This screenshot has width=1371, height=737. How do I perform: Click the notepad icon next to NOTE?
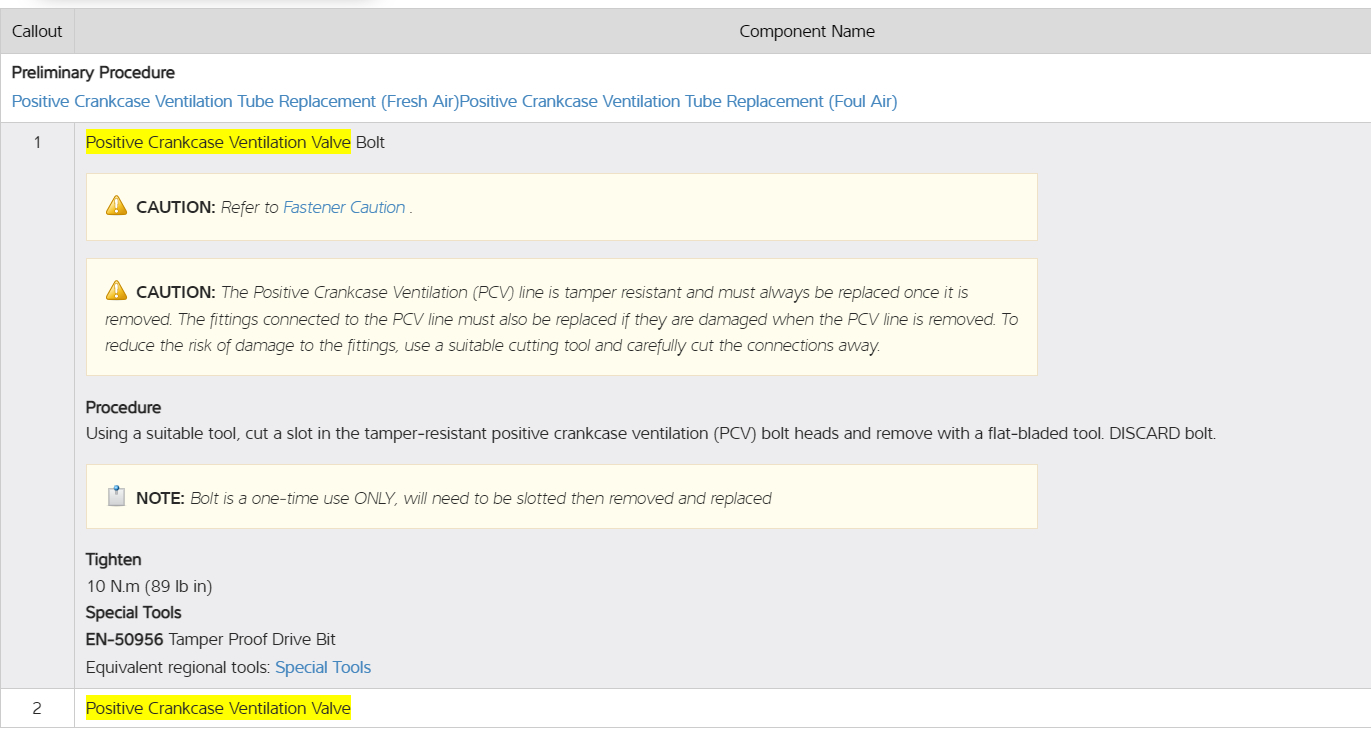[x=116, y=497]
